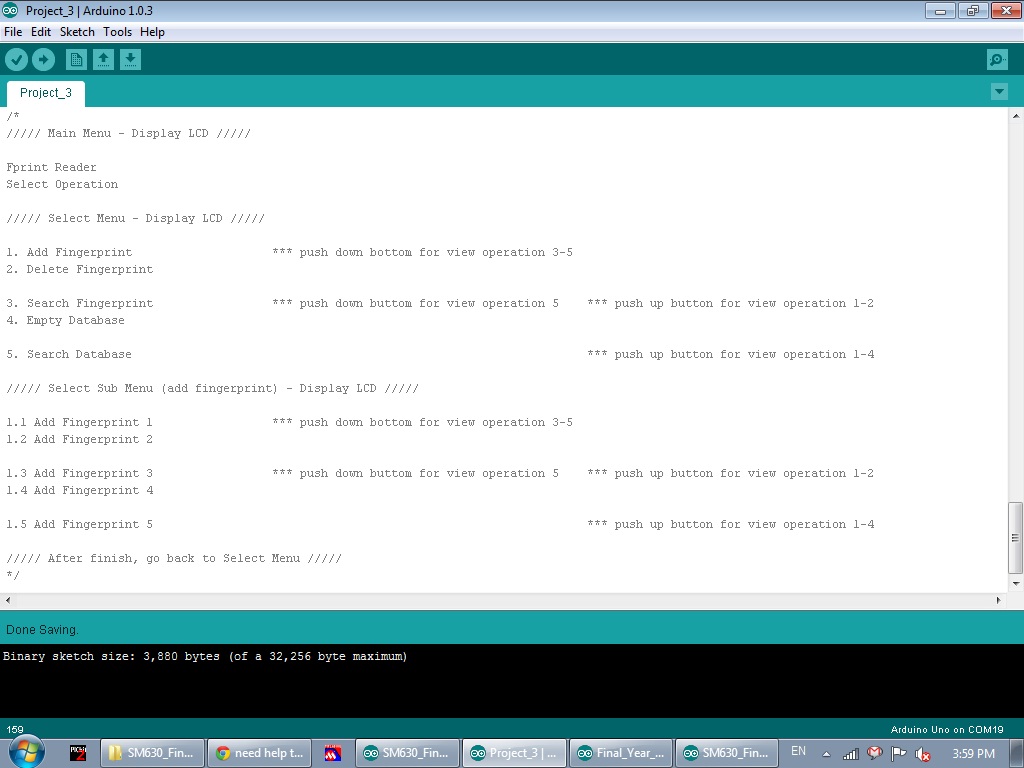Open the Windows Start button
This screenshot has height=768, width=1024.
click(x=26, y=752)
